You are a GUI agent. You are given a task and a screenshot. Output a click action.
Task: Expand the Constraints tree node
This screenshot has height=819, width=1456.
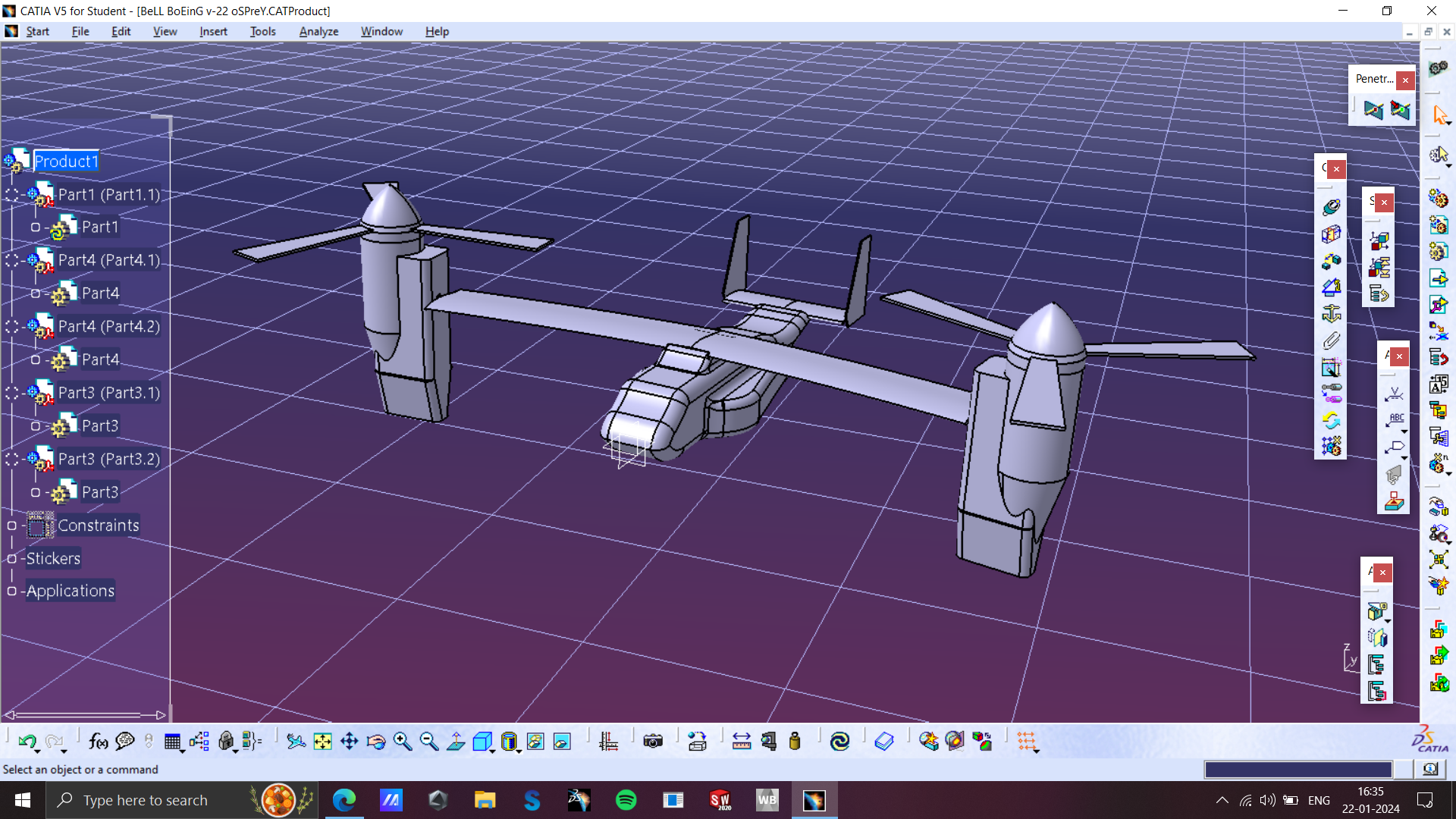tap(12, 526)
